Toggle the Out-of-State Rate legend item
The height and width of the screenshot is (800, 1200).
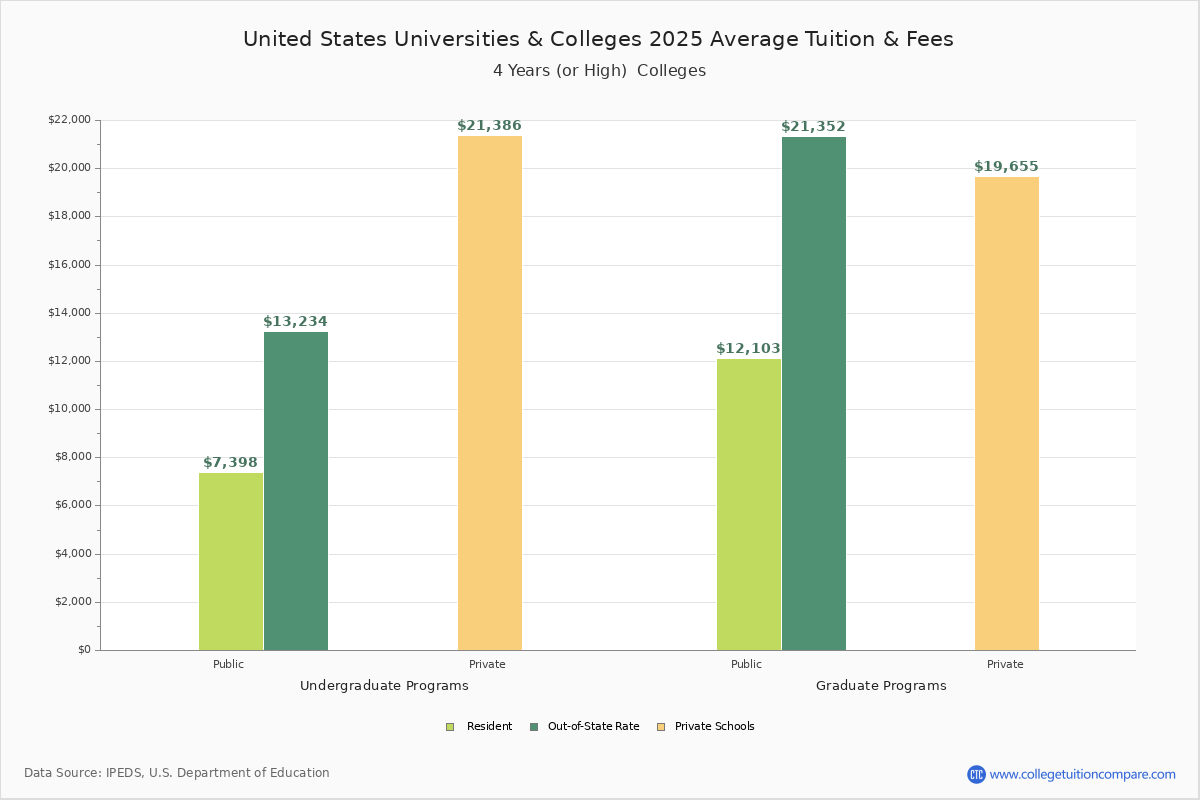(x=593, y=726)
